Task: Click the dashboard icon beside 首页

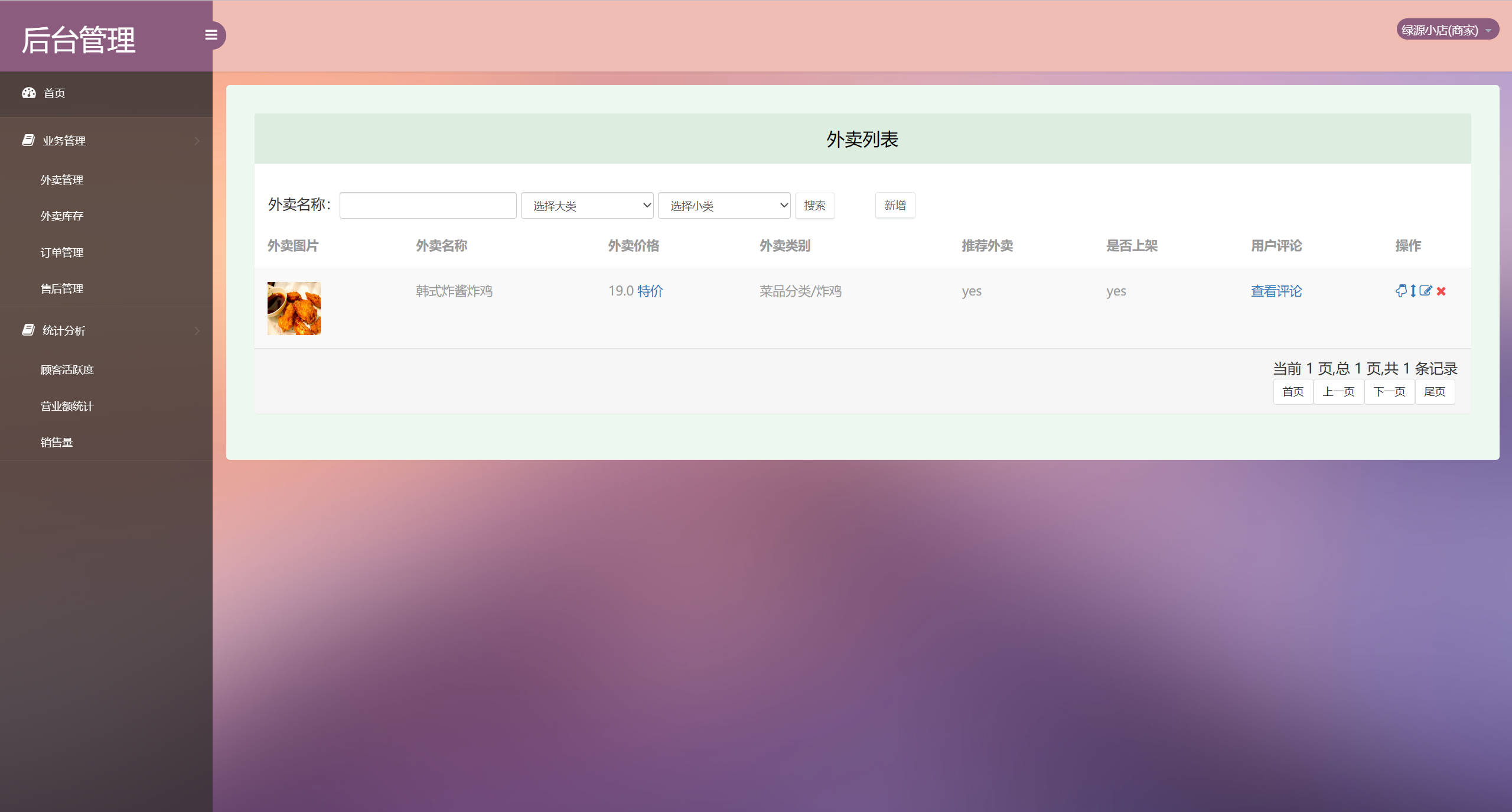Action: click(x=29, y=93)
